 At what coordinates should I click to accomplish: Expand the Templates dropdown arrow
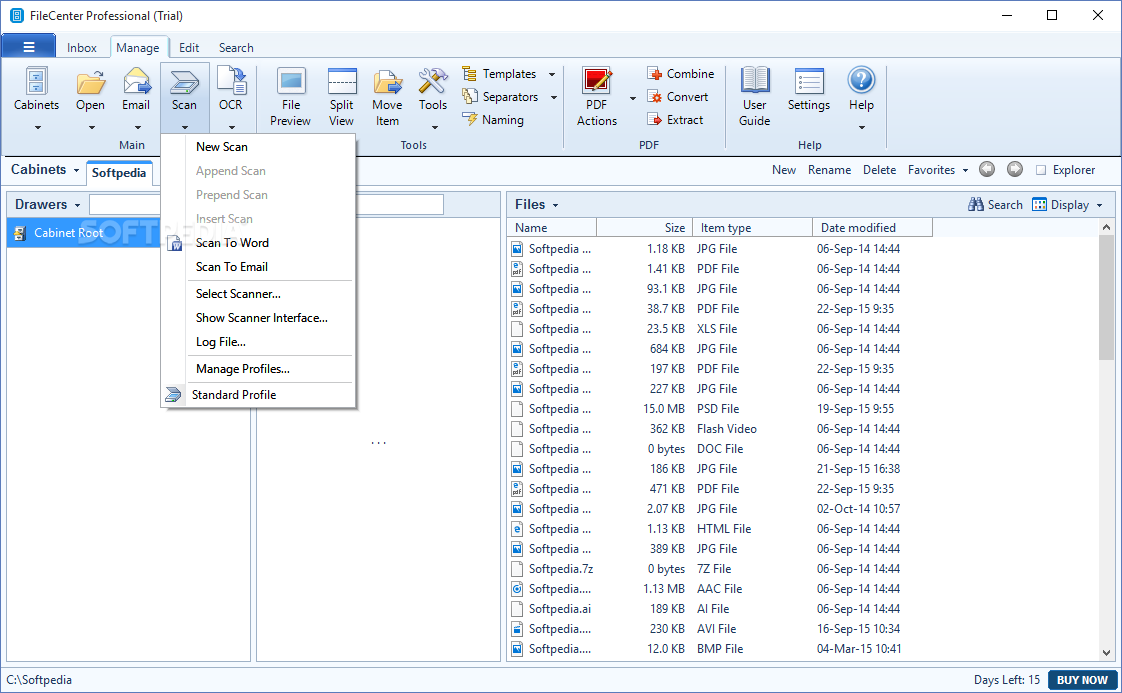552,74
